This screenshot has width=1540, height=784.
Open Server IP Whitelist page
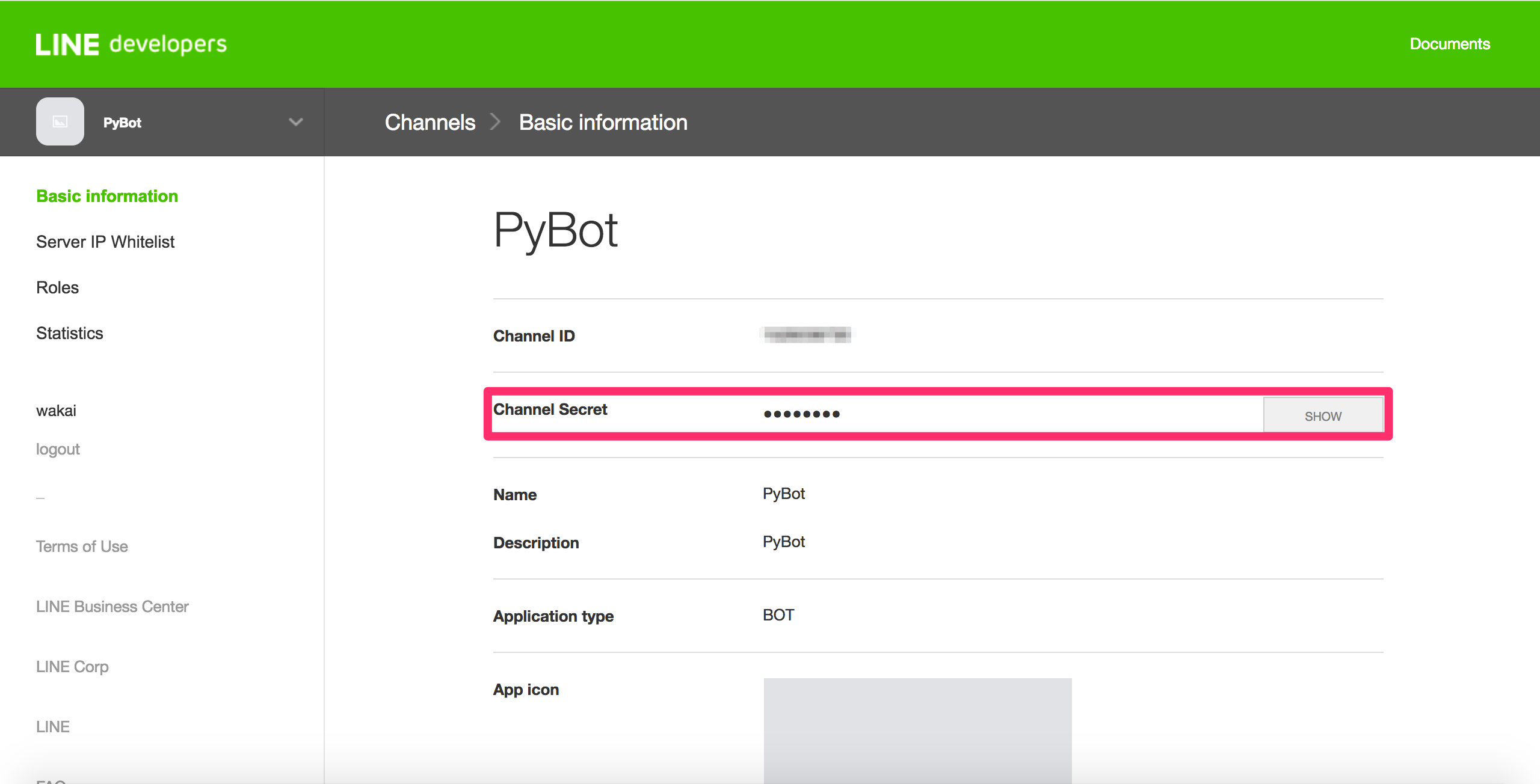click(105, 242)
